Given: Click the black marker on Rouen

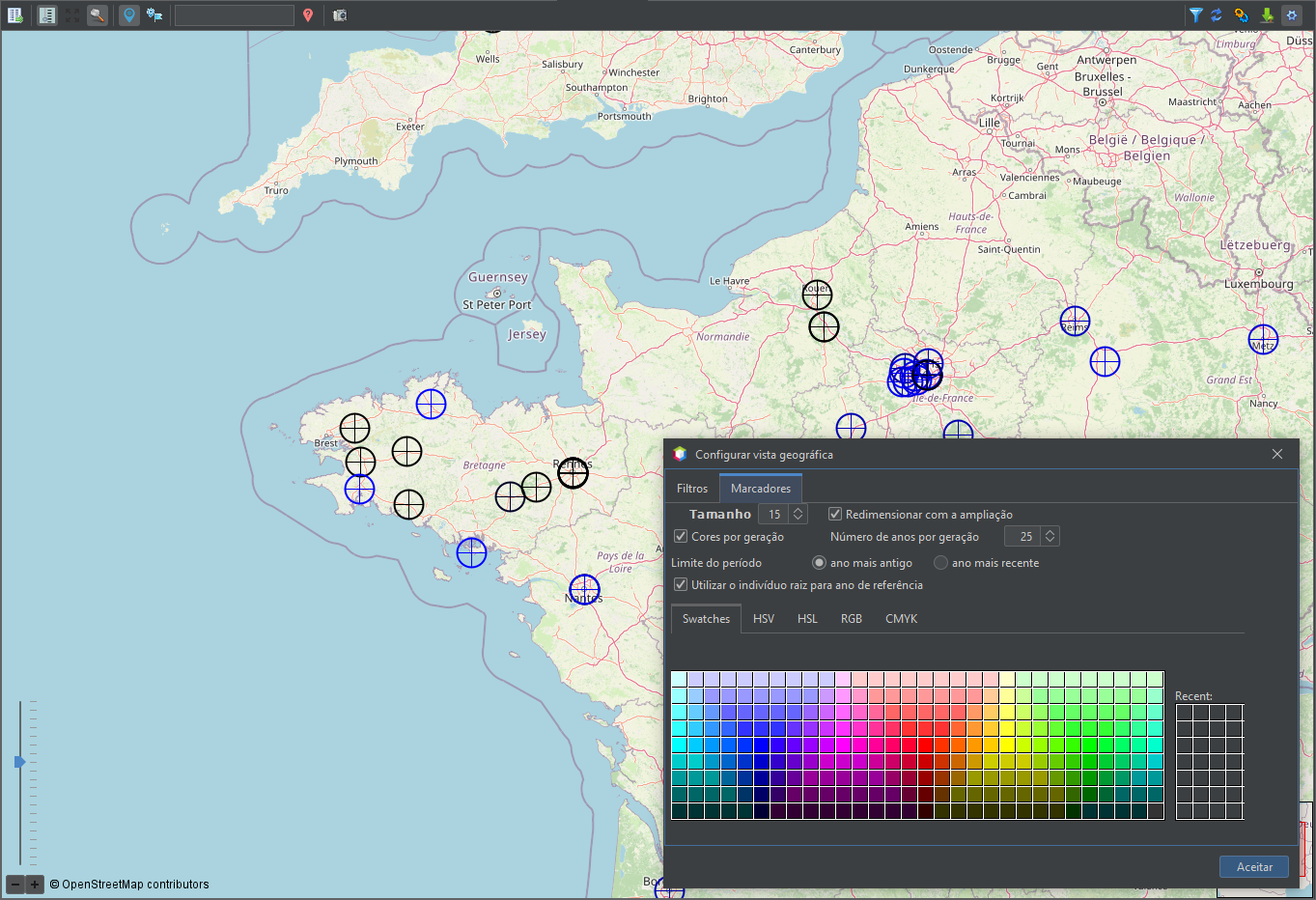Looking at the screenshot, I should tap(817, 294).
